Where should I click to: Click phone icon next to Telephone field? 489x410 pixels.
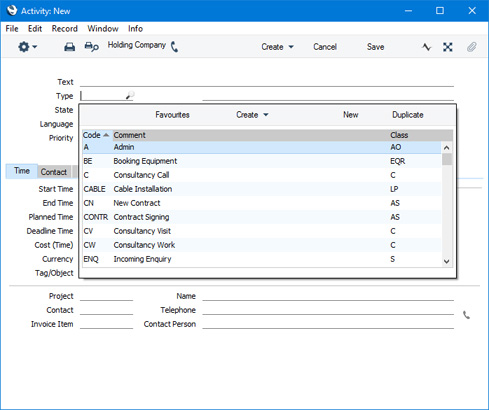click(466, 315)
